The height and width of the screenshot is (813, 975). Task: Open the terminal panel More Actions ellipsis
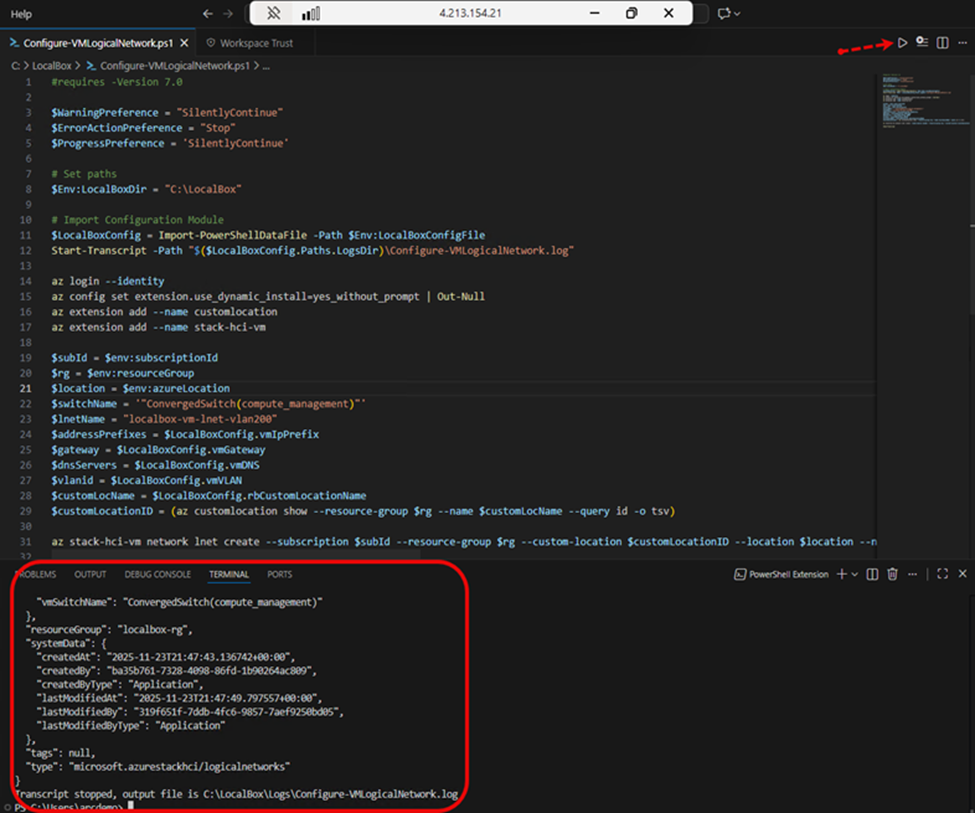coord(912,574)
